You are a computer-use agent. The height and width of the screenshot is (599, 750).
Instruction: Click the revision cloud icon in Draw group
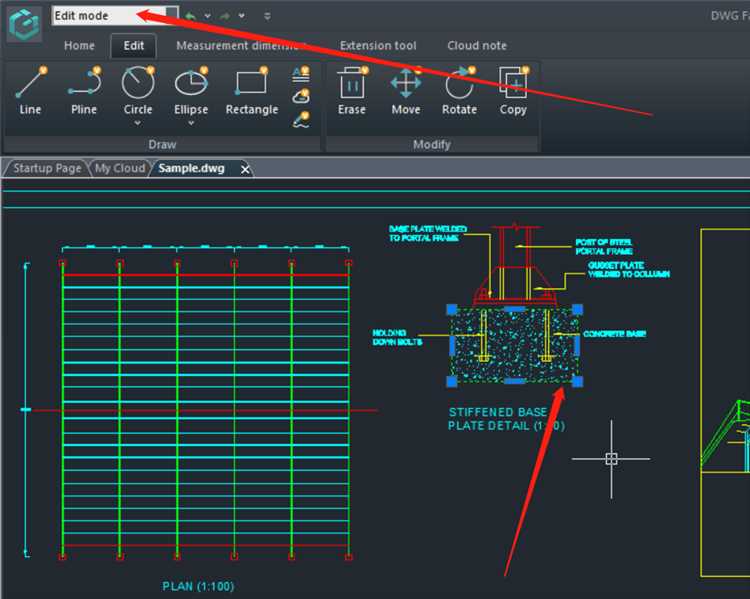click(x=301, y=97)
